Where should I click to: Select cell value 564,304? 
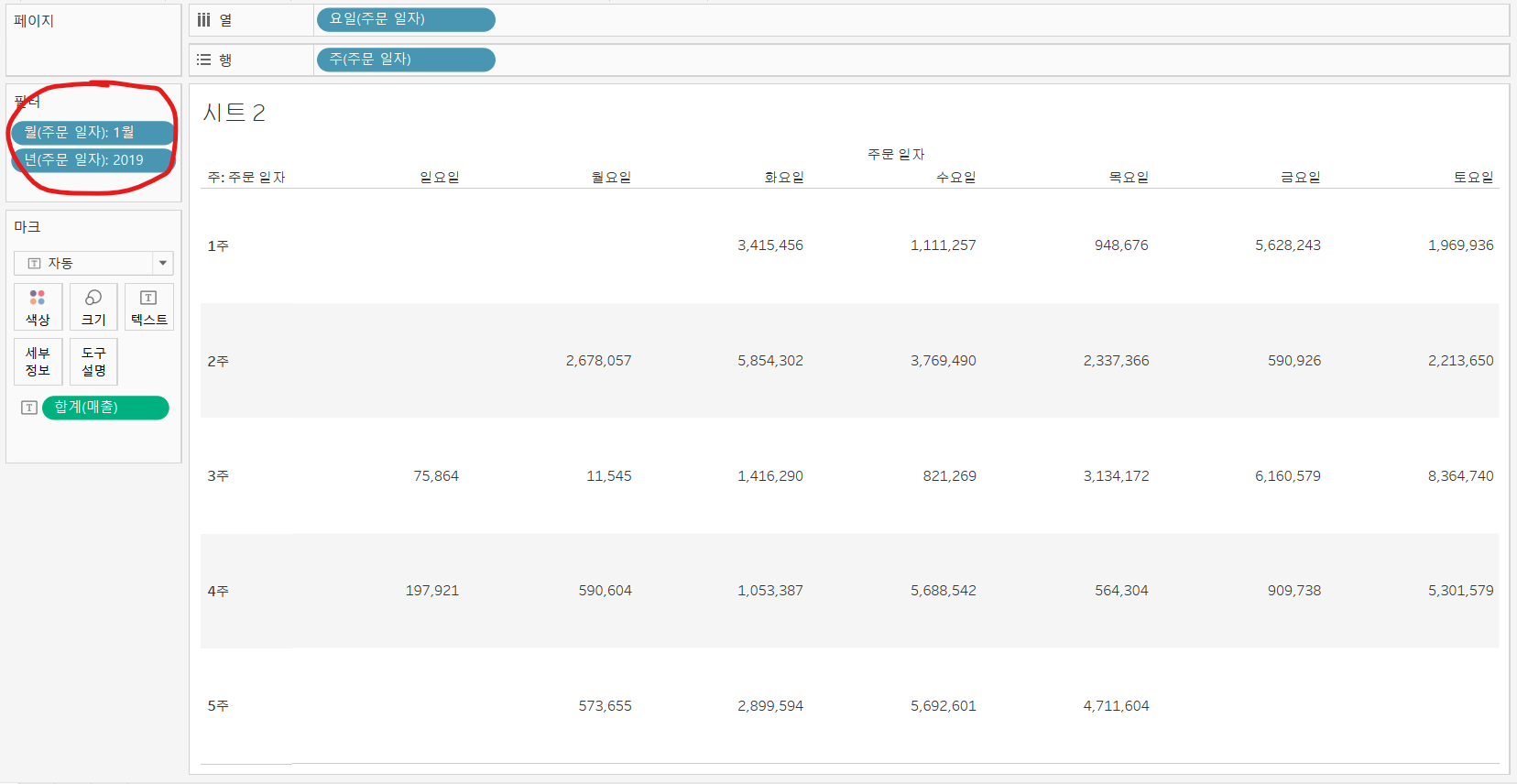click(x=1121, y=591)
